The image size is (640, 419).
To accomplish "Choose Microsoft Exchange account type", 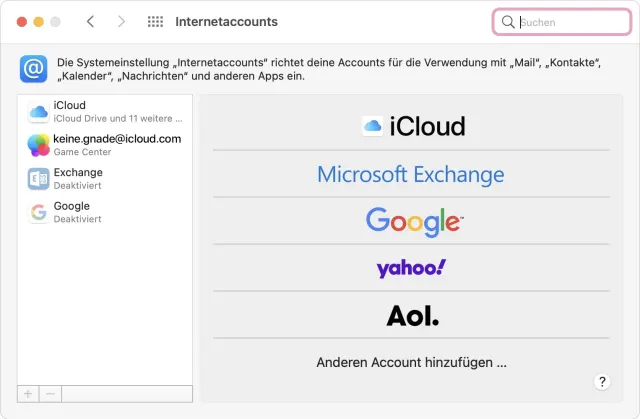I will 410,175.
